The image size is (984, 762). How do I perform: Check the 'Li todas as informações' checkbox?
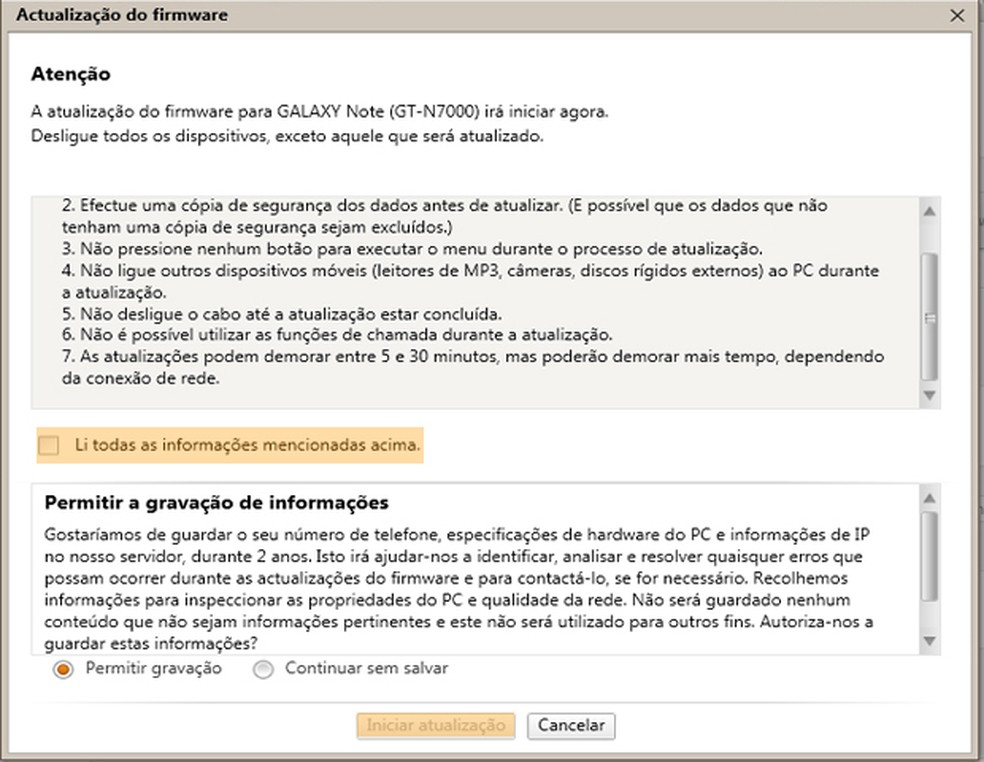click(47, 445)
